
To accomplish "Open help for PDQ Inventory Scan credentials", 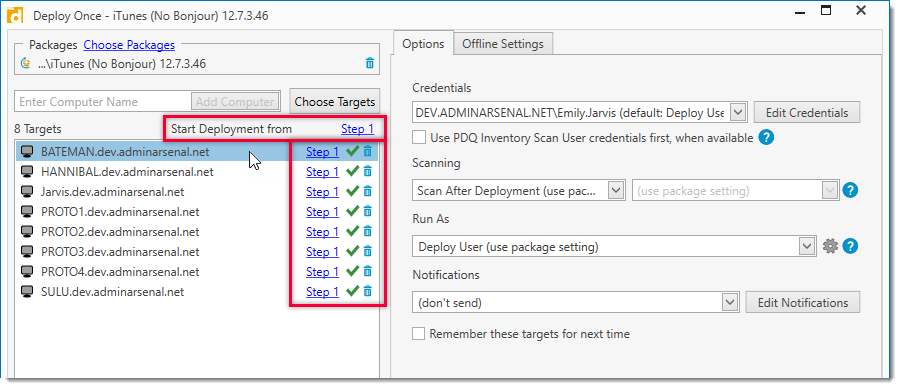I will point(766,138).
